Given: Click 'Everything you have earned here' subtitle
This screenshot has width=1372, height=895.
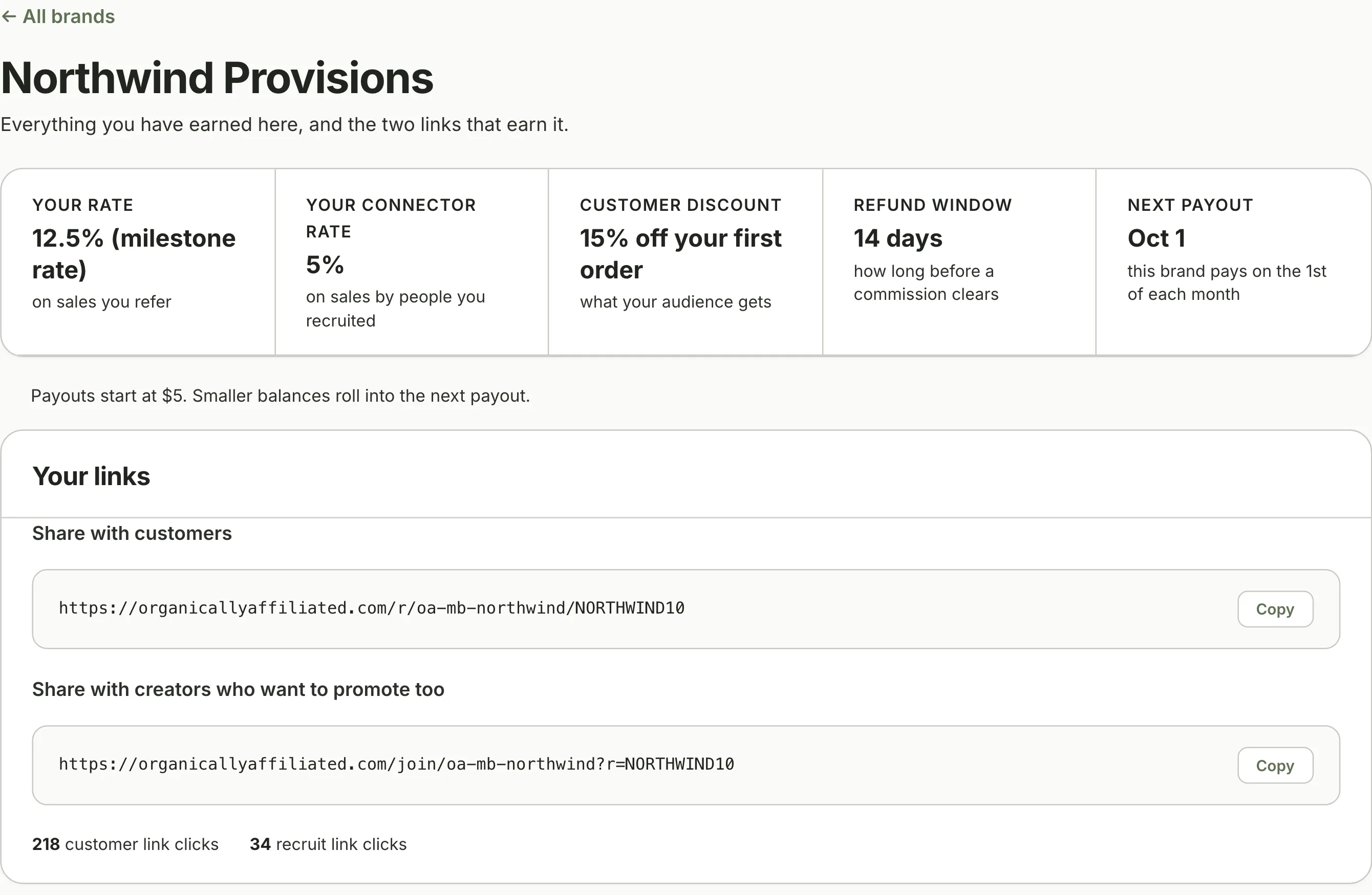Looking at the screenshot, I should click(284, 124).
